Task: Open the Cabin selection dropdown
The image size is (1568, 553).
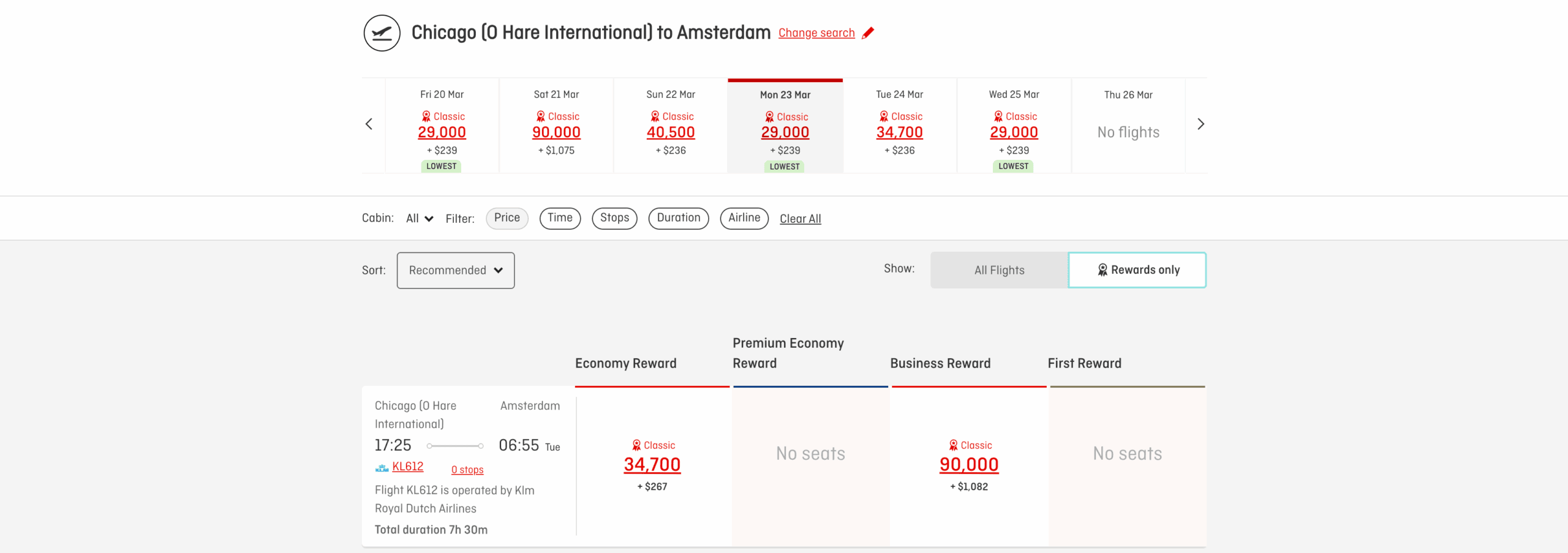Action: pos(419,218)
